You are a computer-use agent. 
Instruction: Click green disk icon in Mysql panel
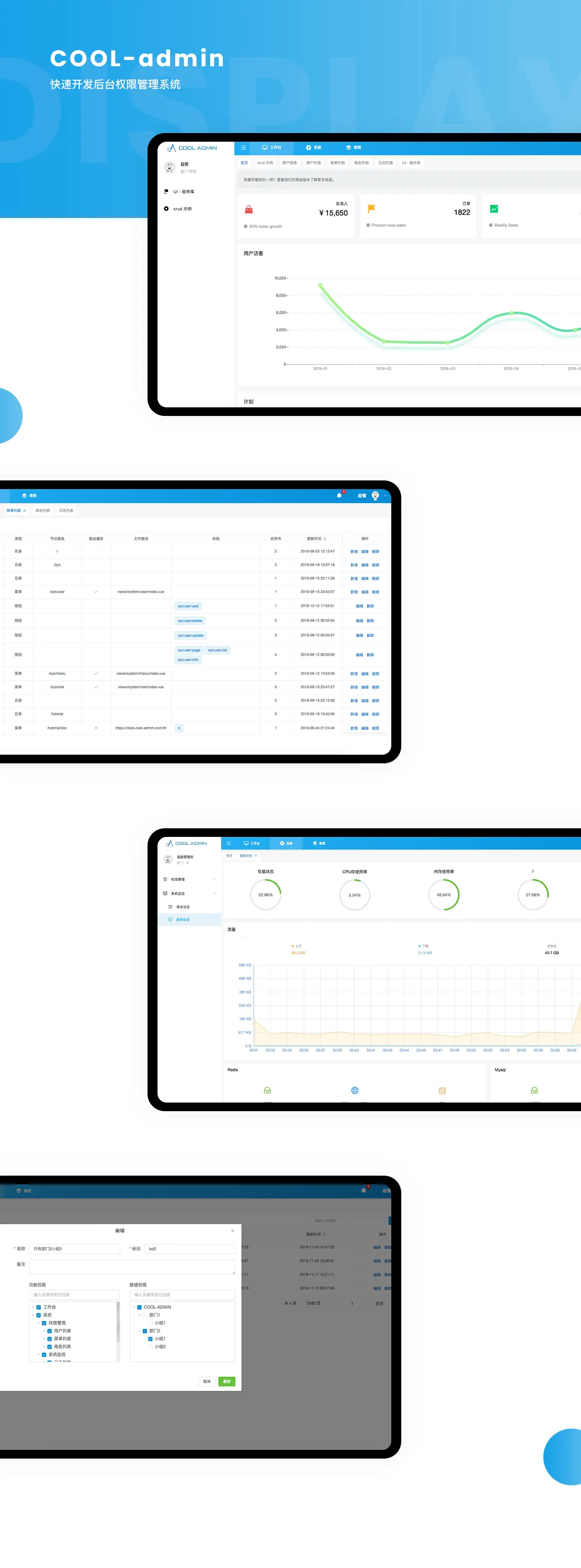coord(534,1091)
